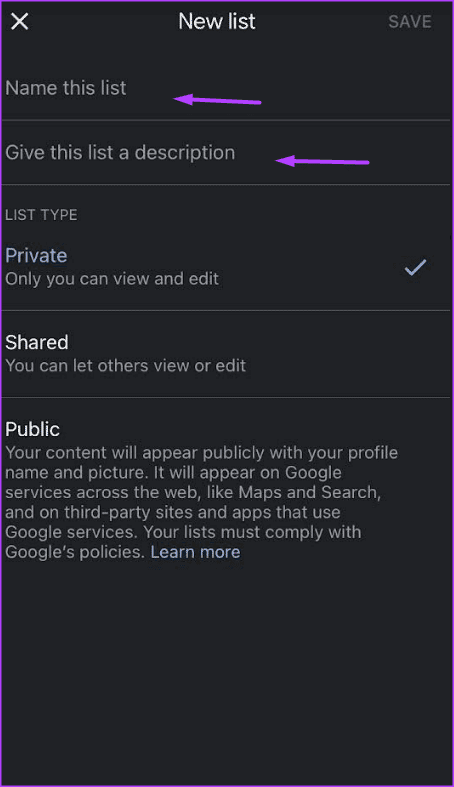The image size is (454, 787).
Task: Select the Private list type
Action: [227, 267]
